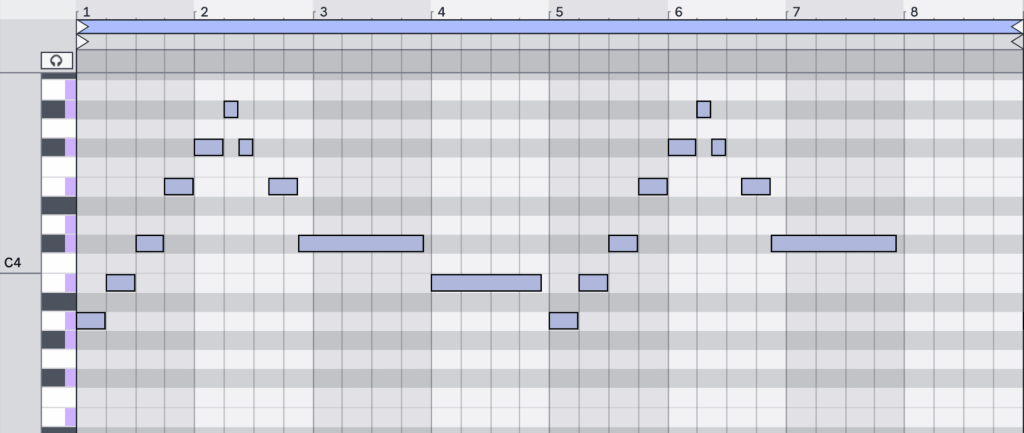Viewport: 1024px width, 433px height.
Task: Click the loop end marker triangle
Action: click(1017, 28)
